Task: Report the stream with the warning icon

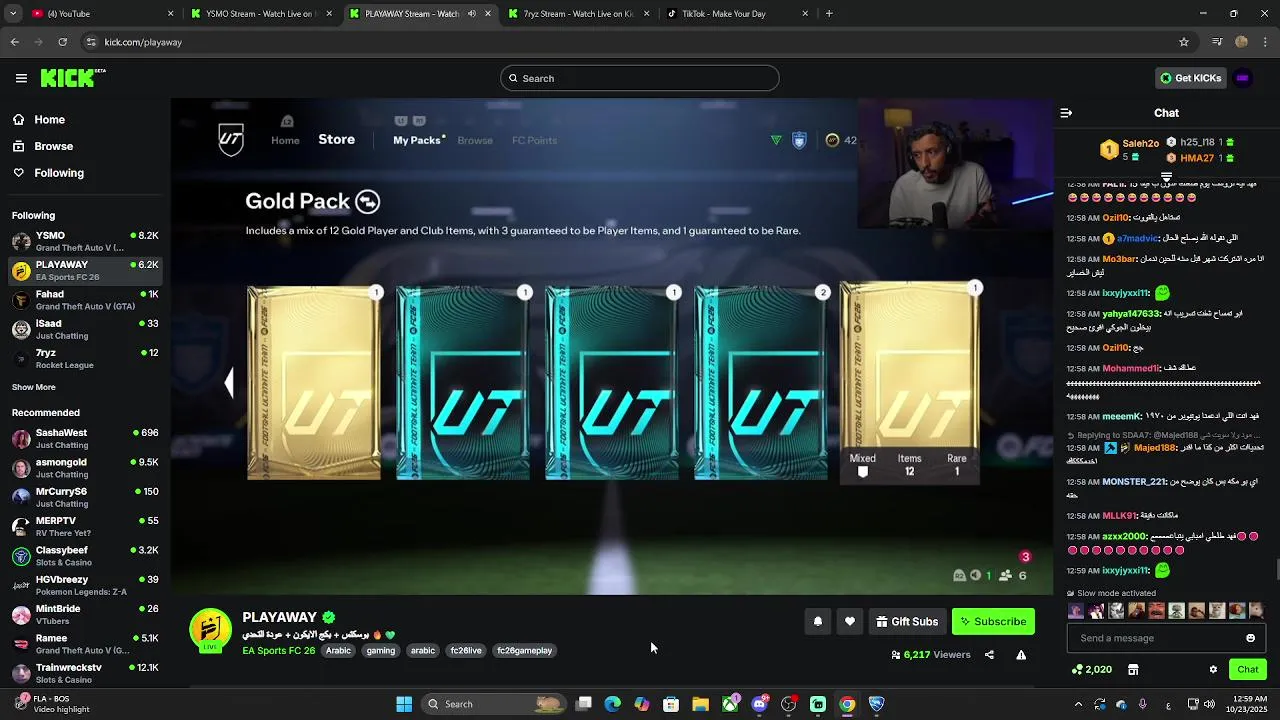Action: 1021,655
